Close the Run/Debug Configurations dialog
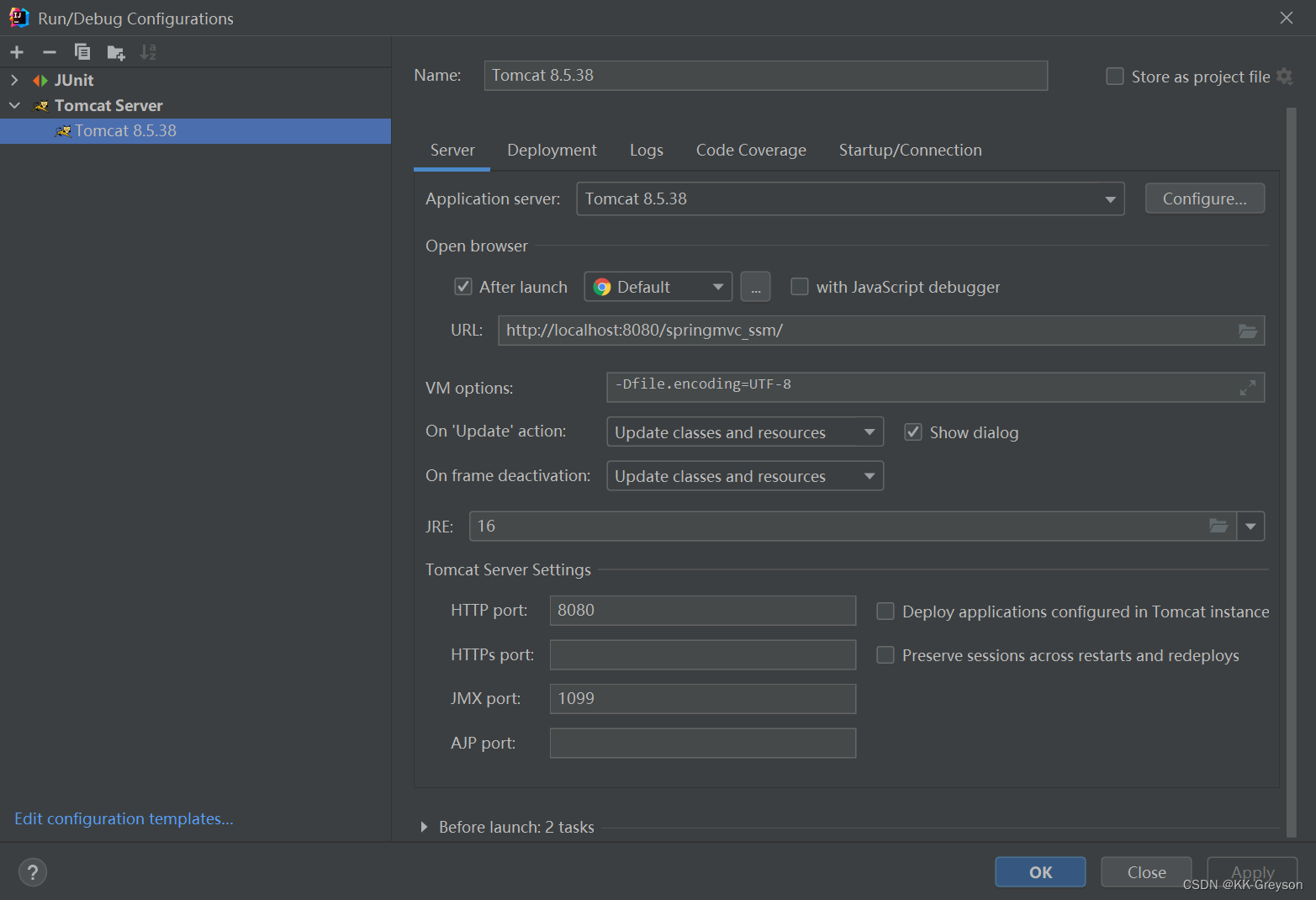 [1287, 18]
